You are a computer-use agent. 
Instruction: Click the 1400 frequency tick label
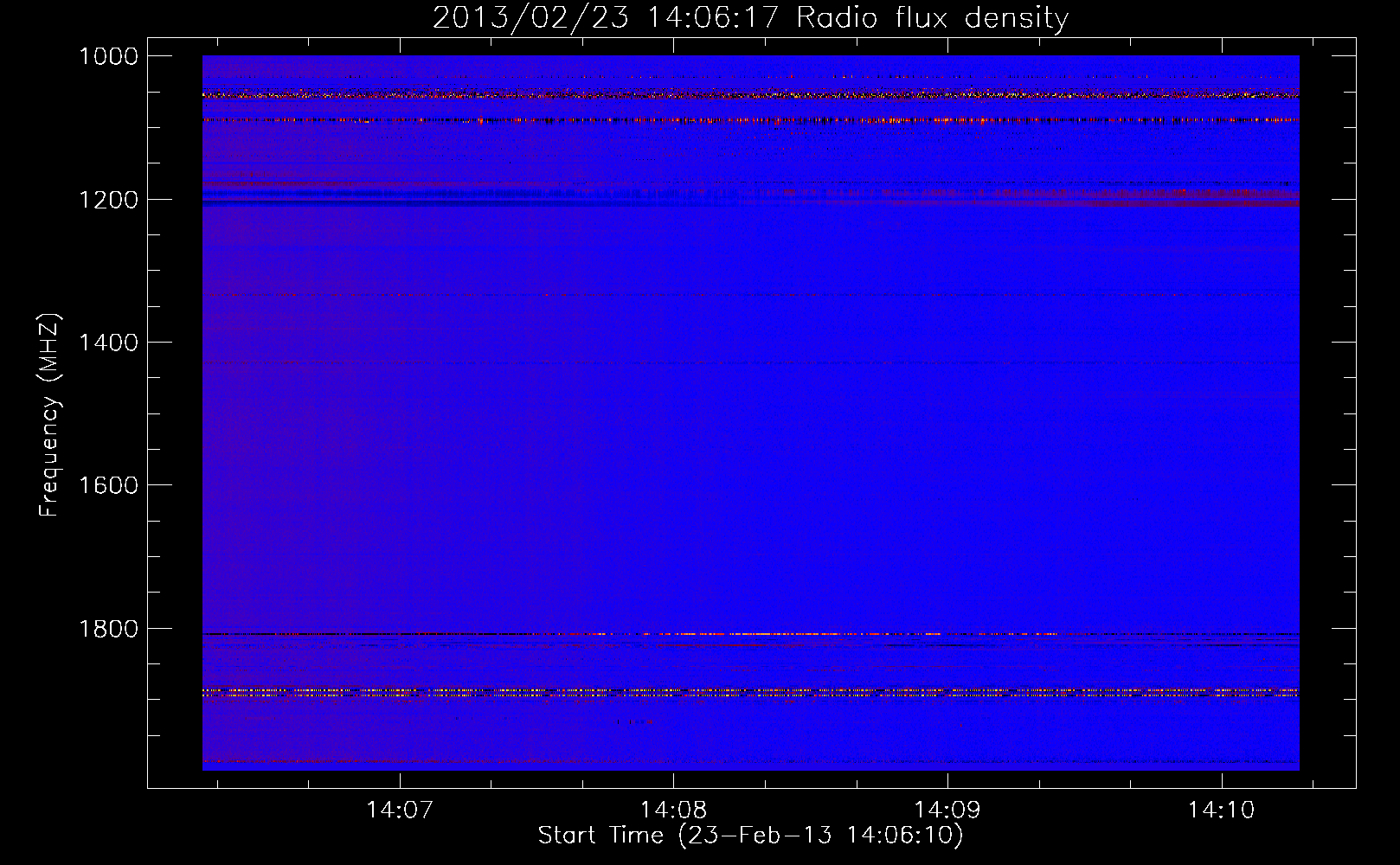pyautogui.click(x=109, y=343)
